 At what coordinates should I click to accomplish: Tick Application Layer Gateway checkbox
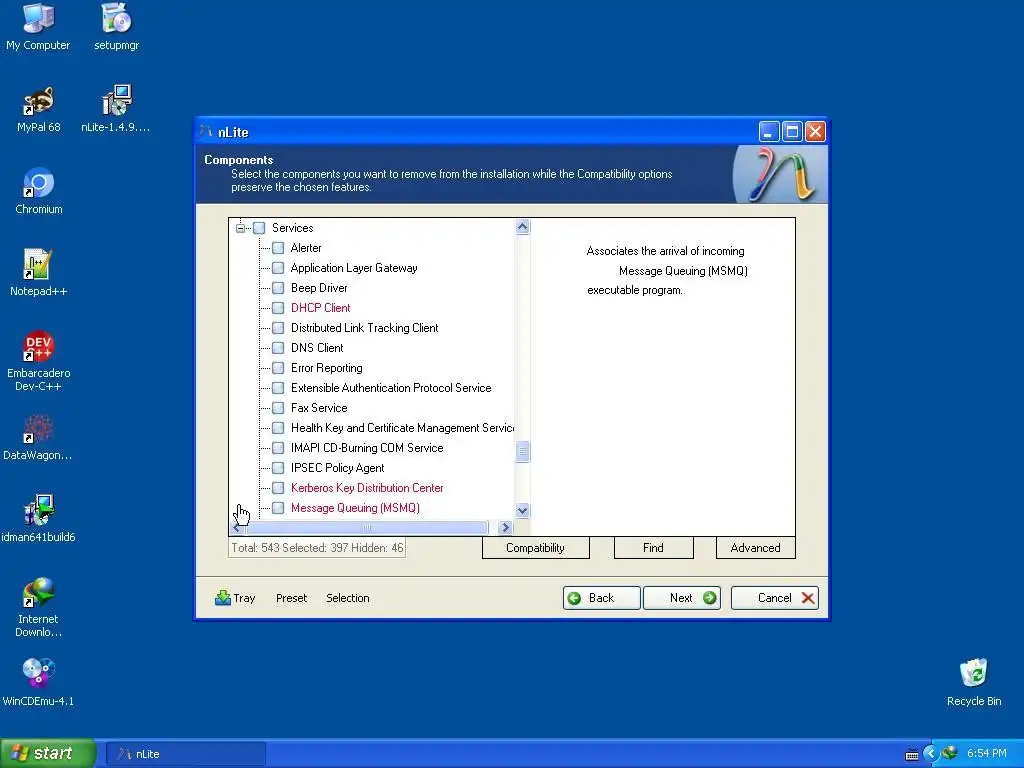tap(278, 268)
